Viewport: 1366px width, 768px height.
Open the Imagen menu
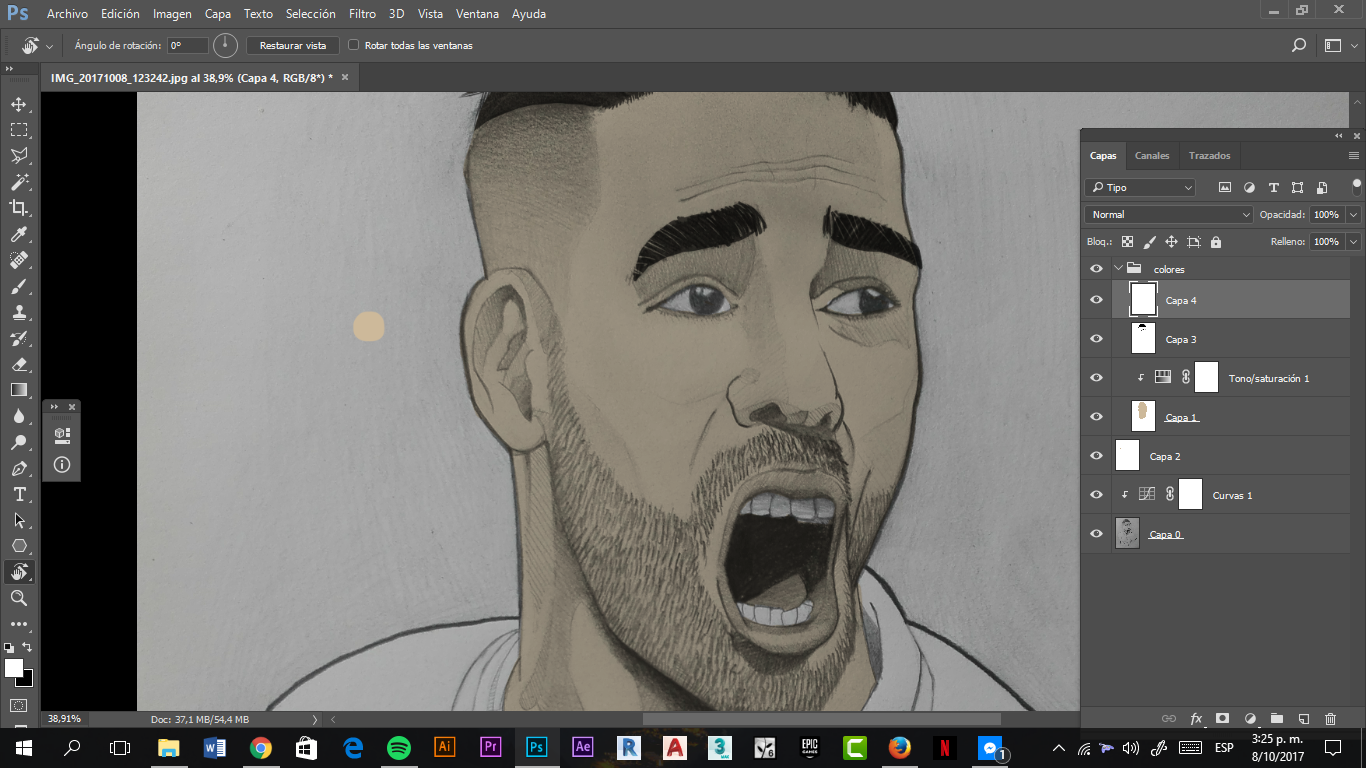click(172, 14)
